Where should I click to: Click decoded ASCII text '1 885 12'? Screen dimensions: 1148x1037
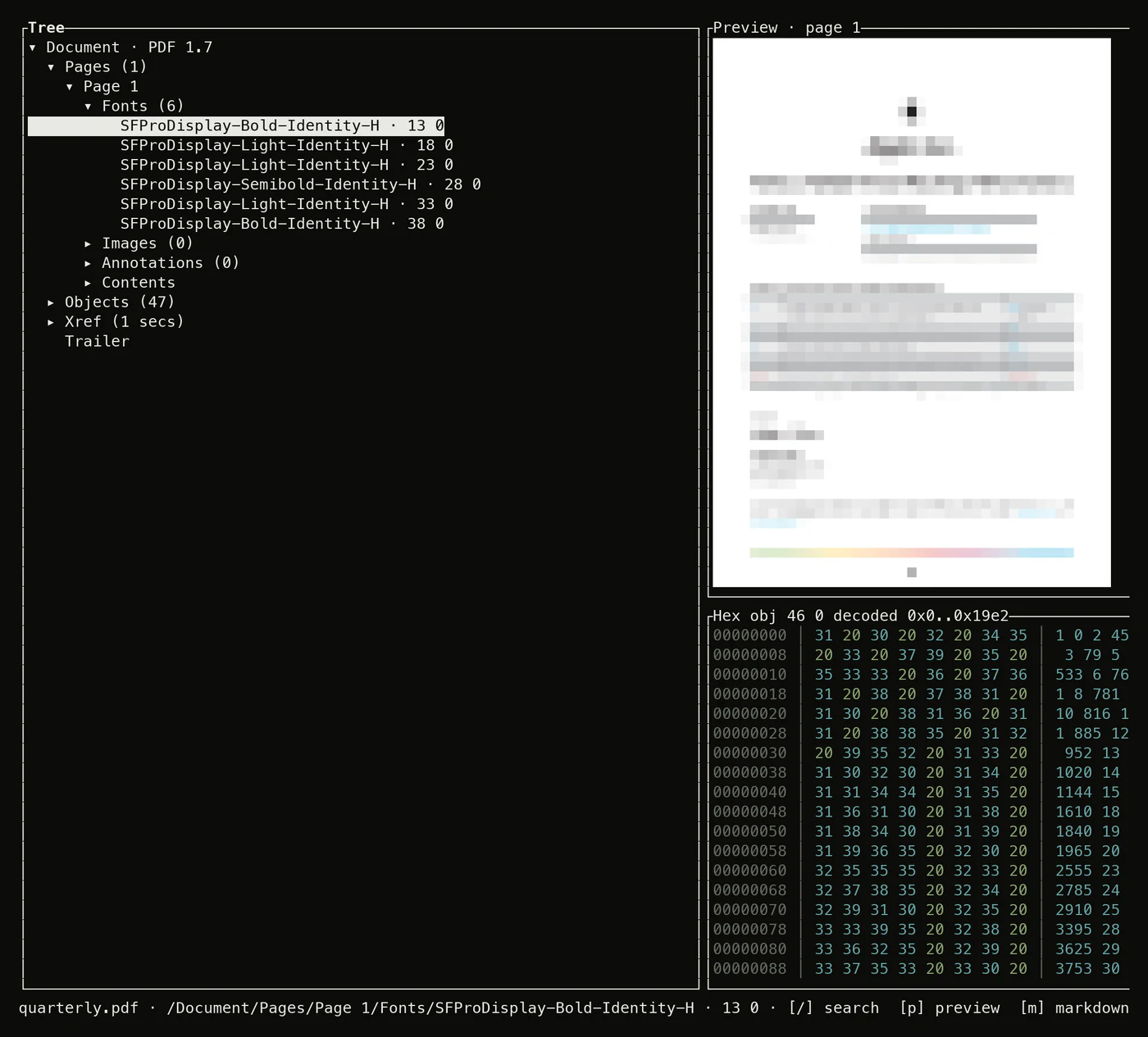click(x=1092, y=734)
